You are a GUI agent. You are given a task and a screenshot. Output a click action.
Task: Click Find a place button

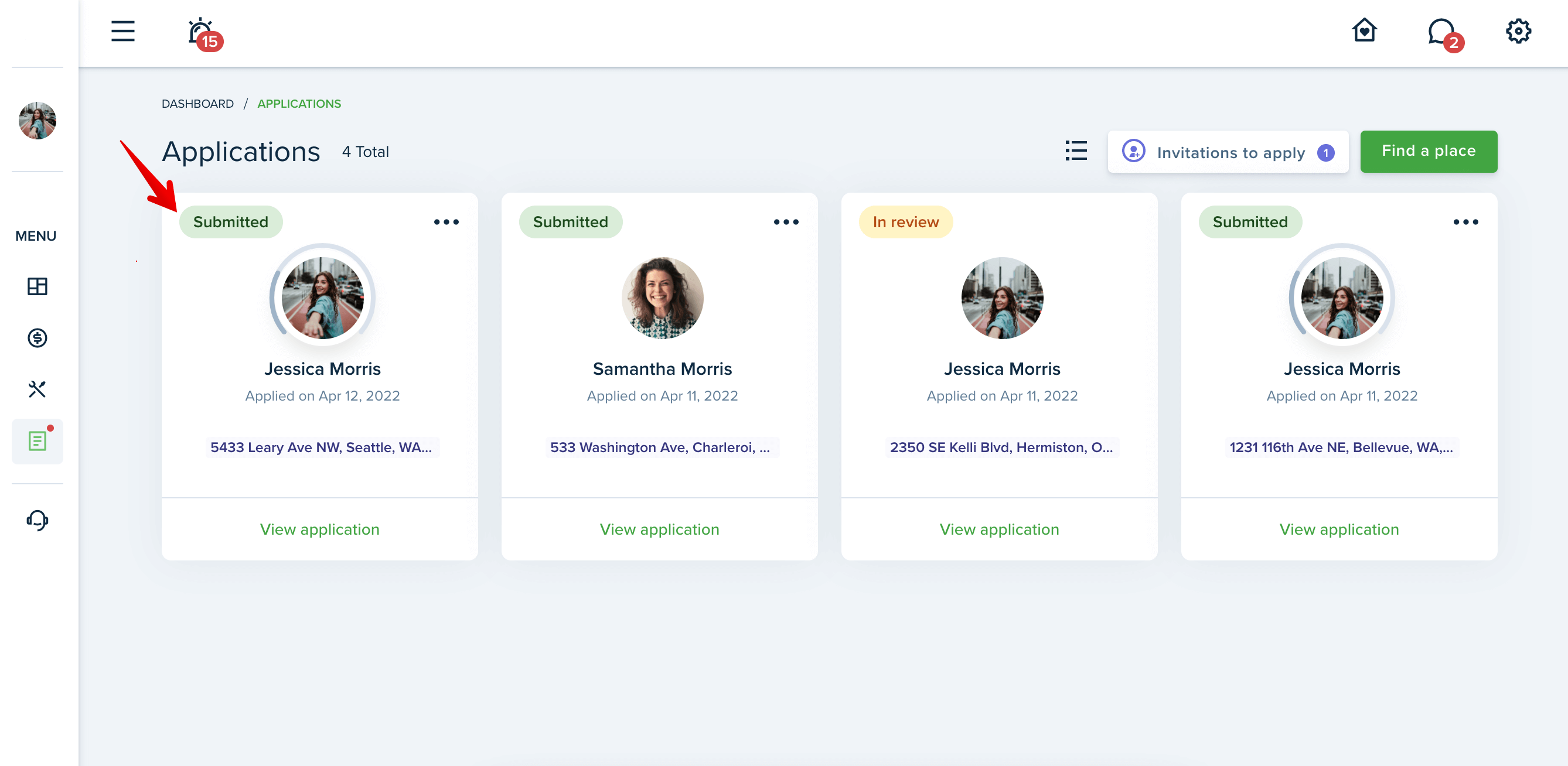coord(1428,152)
